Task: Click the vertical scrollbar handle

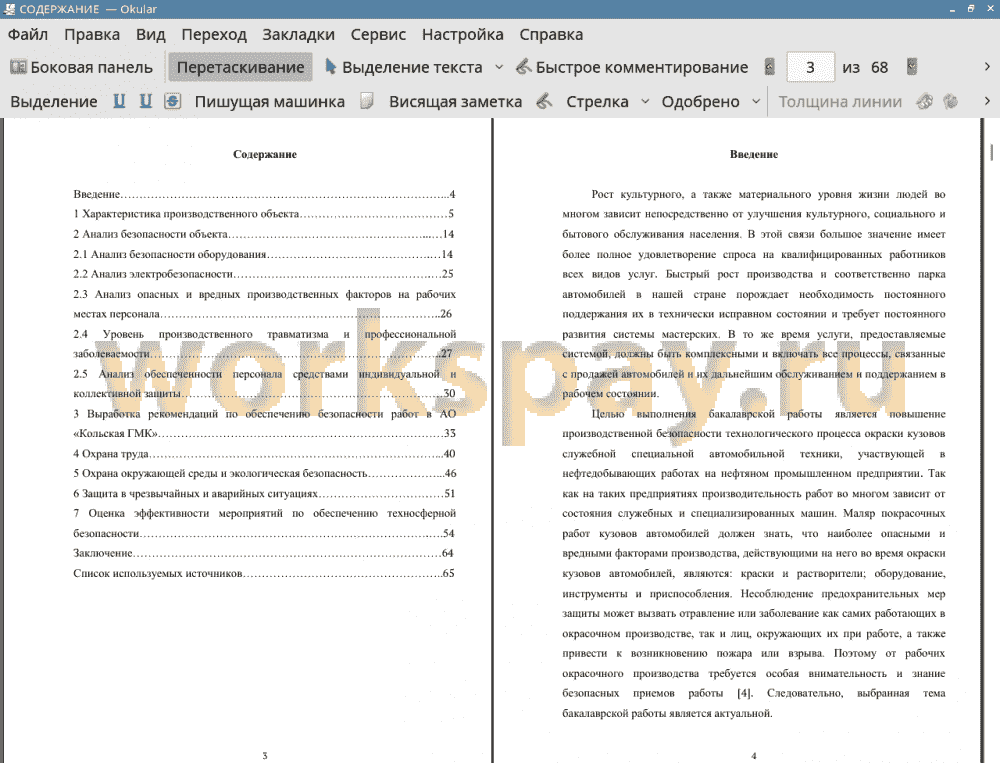Action: [x=992, y=152]
